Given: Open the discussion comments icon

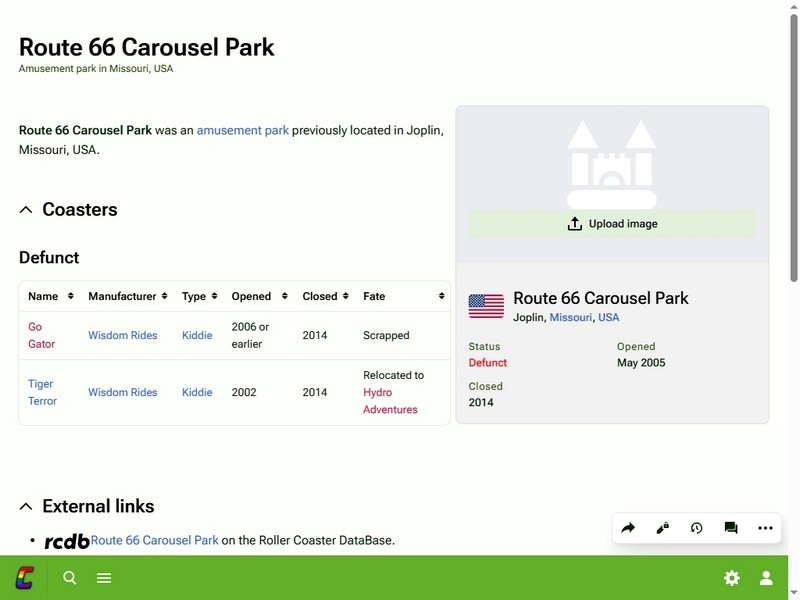Looking at the screenshot, I should coord(731,528).
